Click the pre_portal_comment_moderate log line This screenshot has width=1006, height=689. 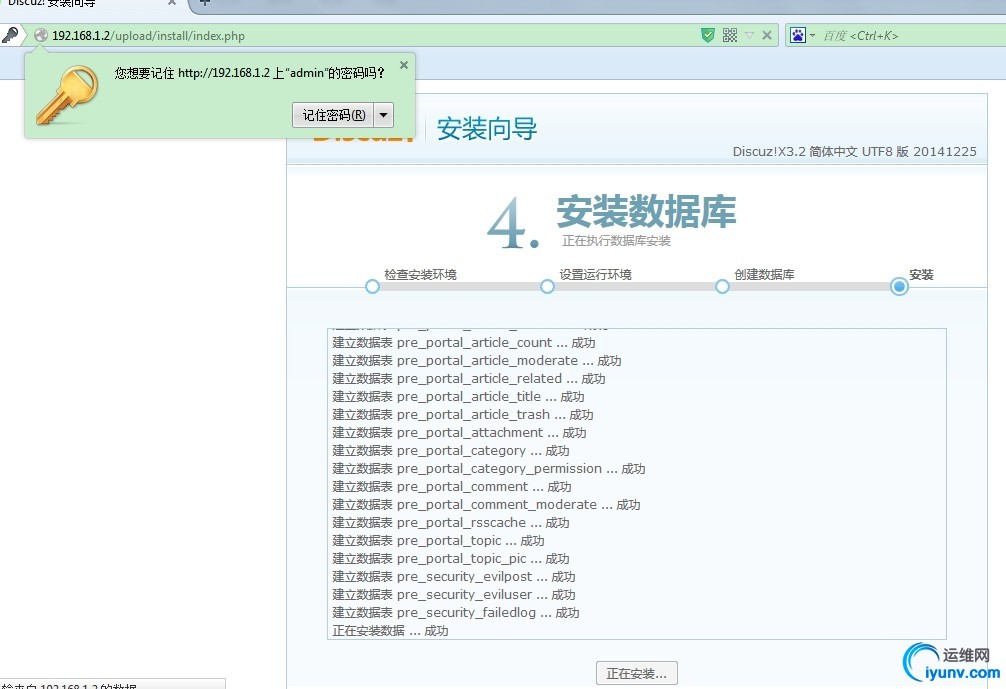click(x=486, y=504)
